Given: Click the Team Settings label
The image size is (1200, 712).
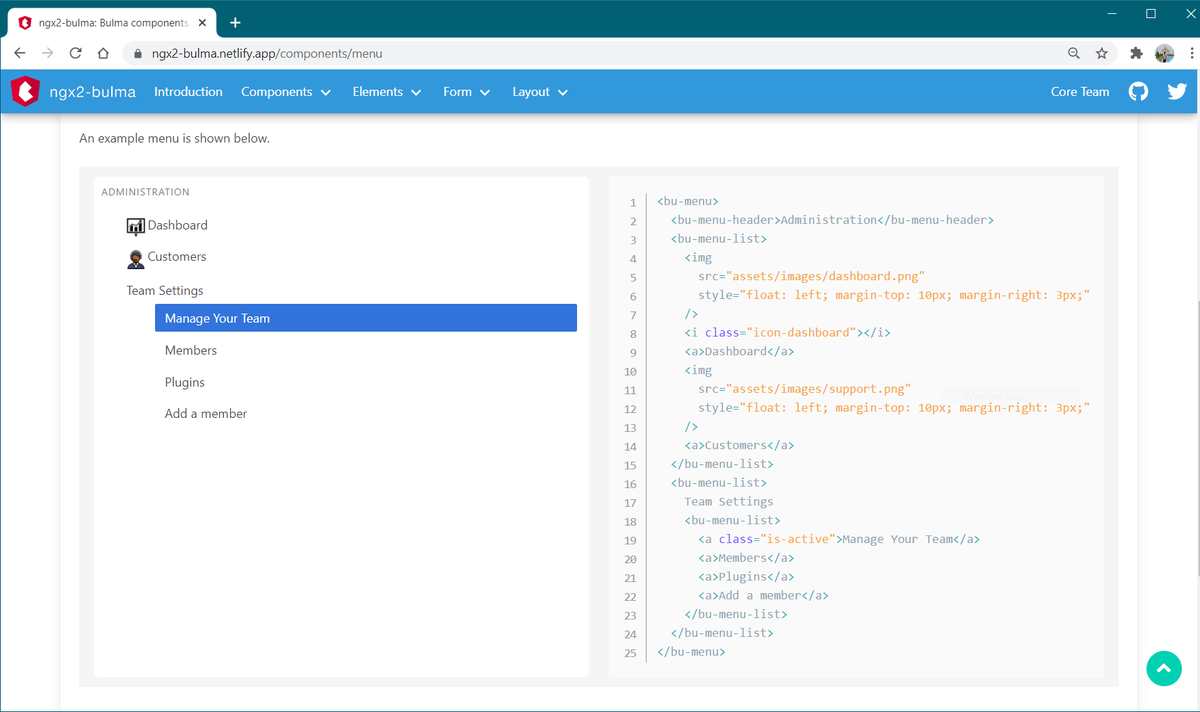Looking at the screenshot, I should coord(165,290).
